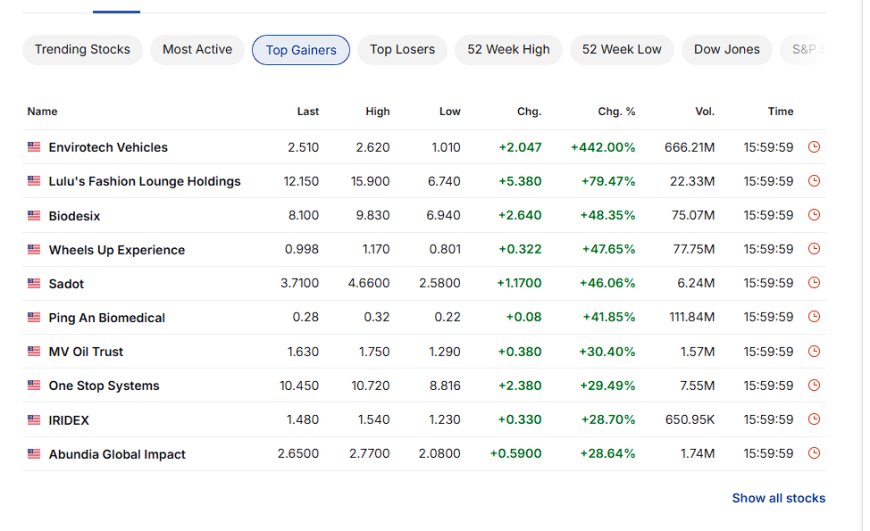Open the Top Losers tab
The height and width of the screenshot is (531, 870).
click(402, 49)
